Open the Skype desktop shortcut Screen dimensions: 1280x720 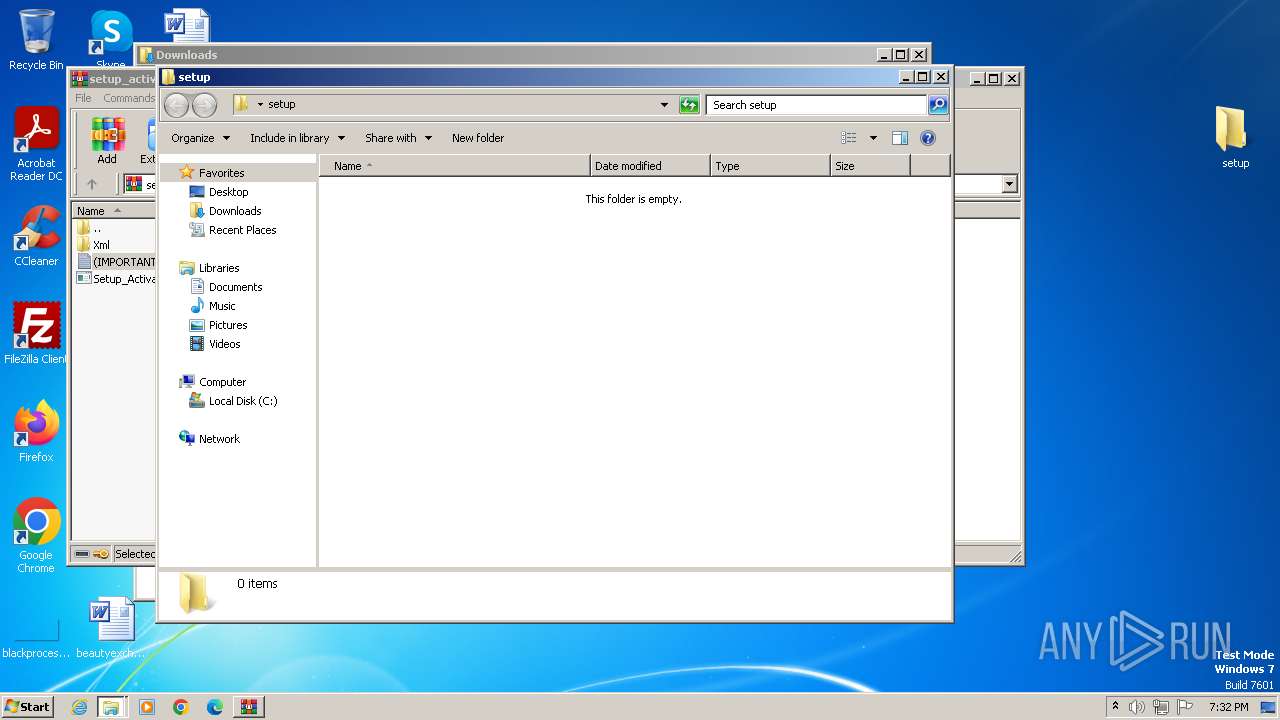[x=110, y=40]
